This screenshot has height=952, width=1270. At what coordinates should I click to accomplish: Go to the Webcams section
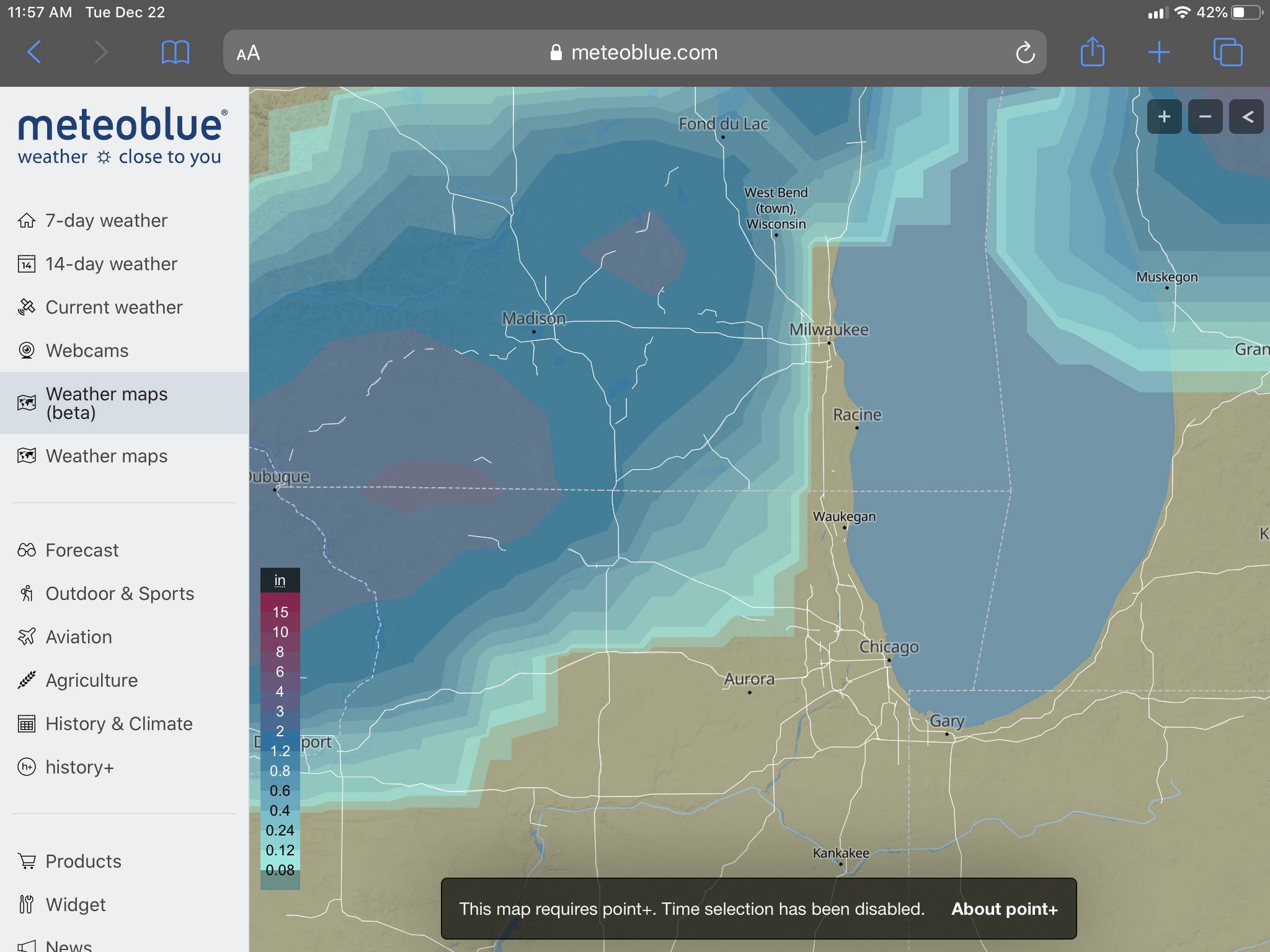[87, 351]
